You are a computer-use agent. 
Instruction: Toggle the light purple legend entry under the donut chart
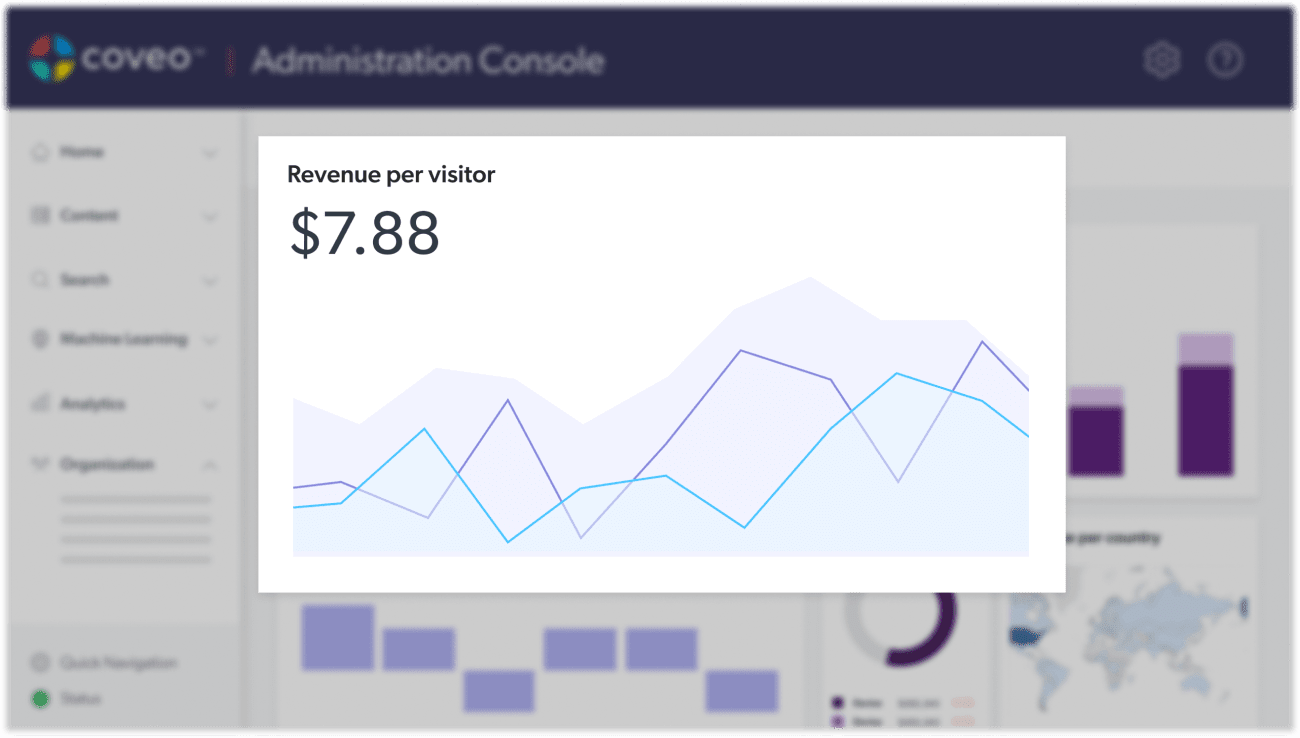coord(837,722)
